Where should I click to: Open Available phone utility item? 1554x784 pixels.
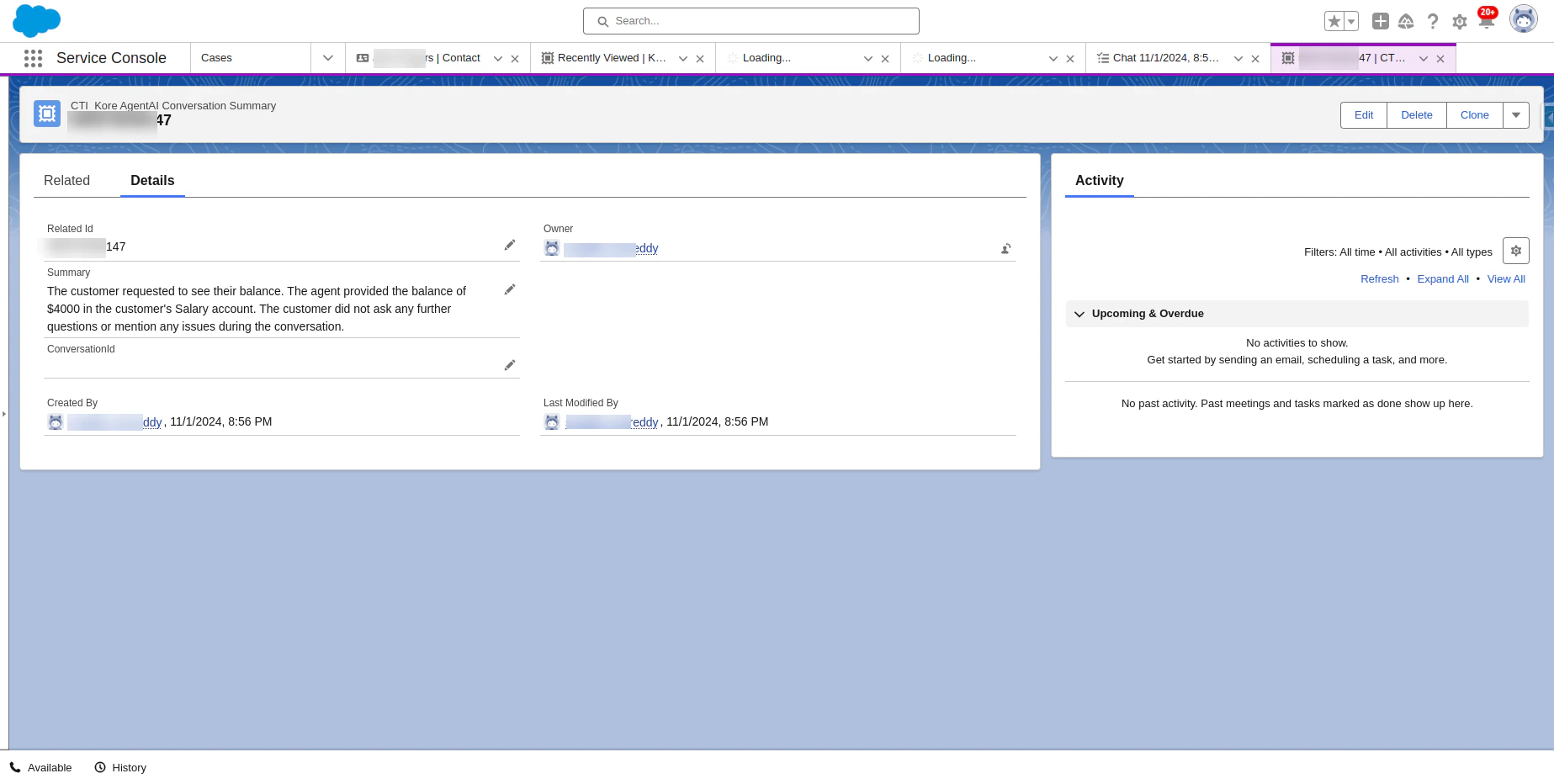coord(41,767)
